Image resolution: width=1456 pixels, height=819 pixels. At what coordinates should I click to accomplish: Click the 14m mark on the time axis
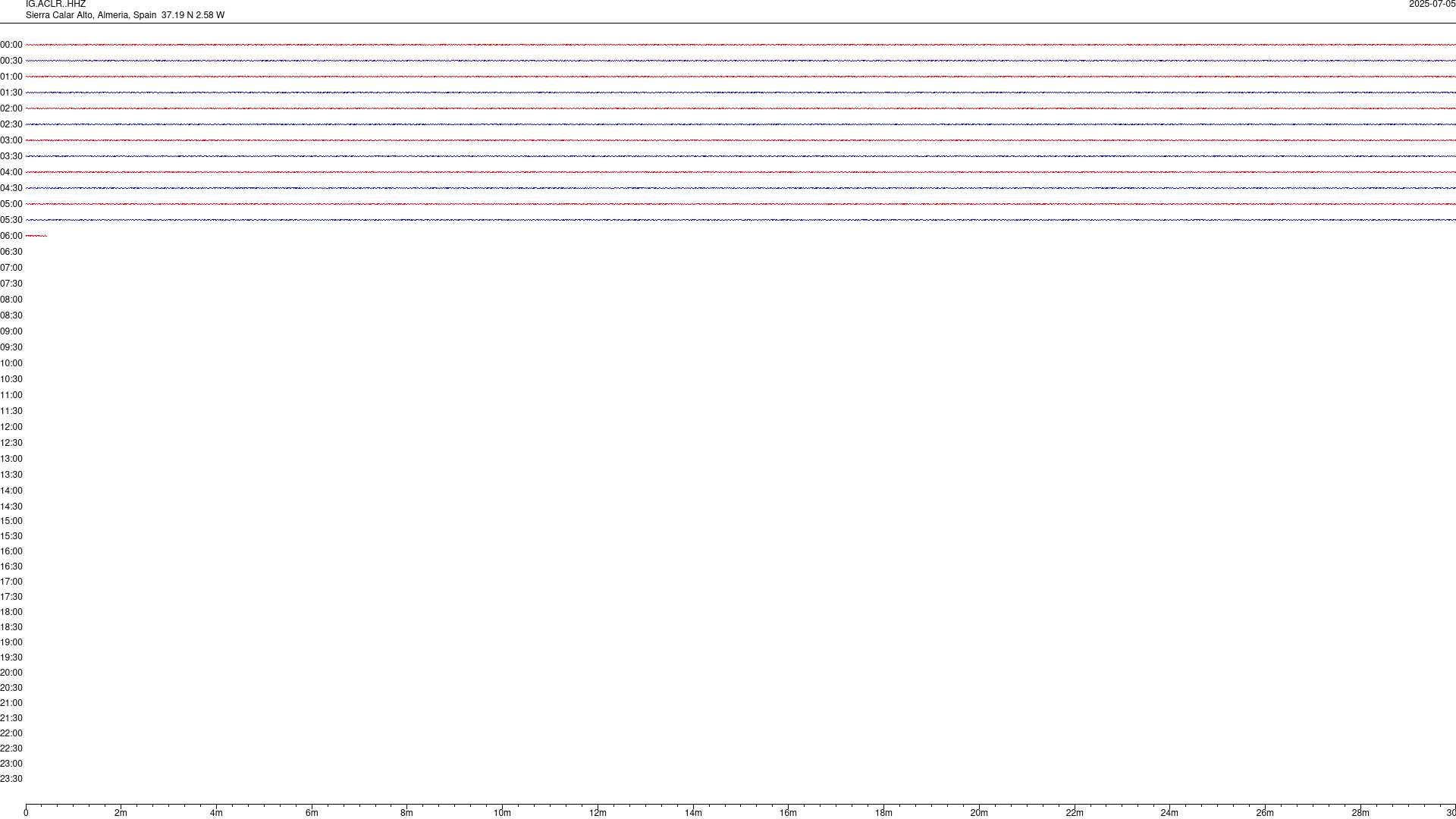[x=693, y=813]
